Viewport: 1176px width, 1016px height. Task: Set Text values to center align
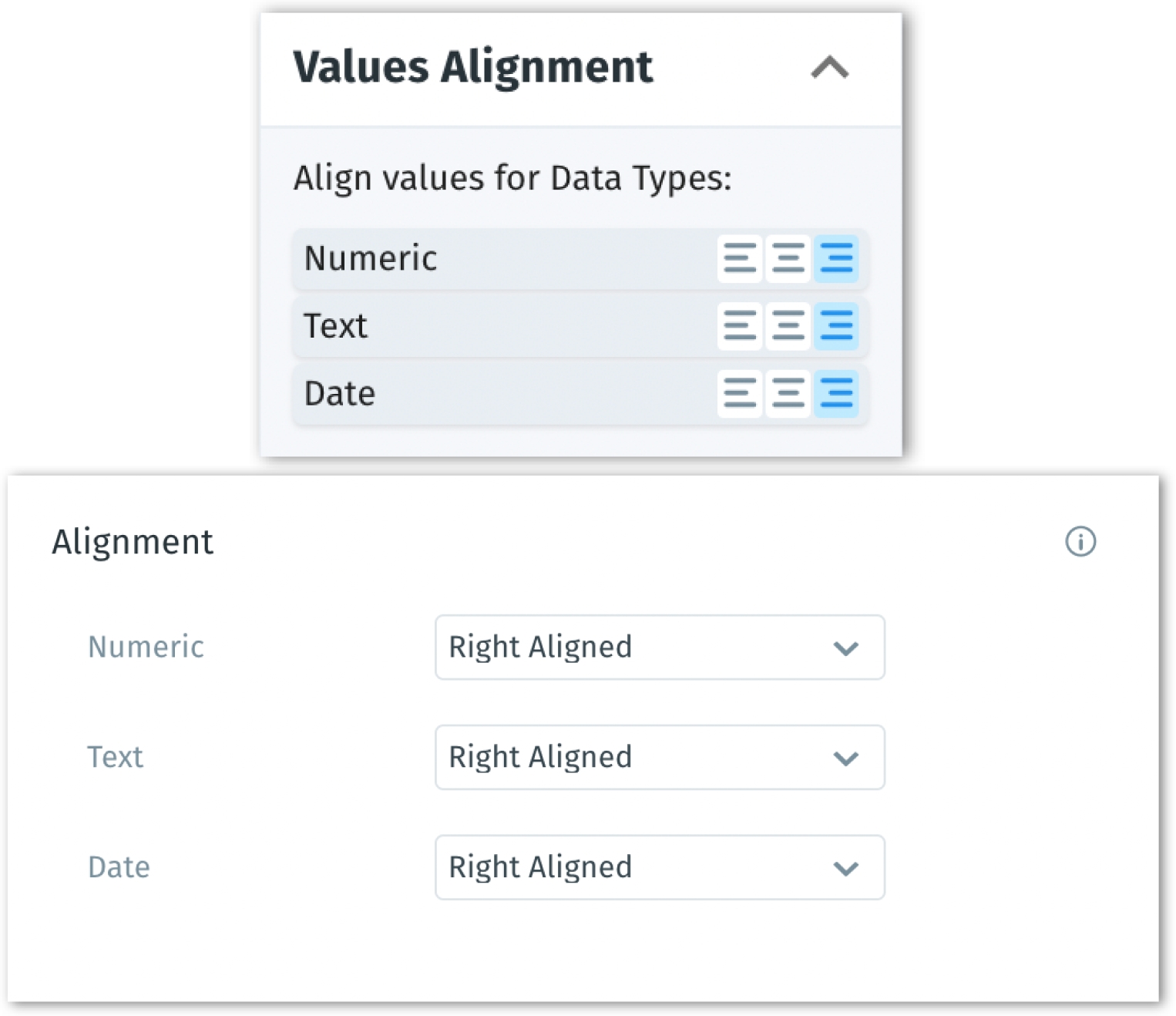click(x=788, y=326)
